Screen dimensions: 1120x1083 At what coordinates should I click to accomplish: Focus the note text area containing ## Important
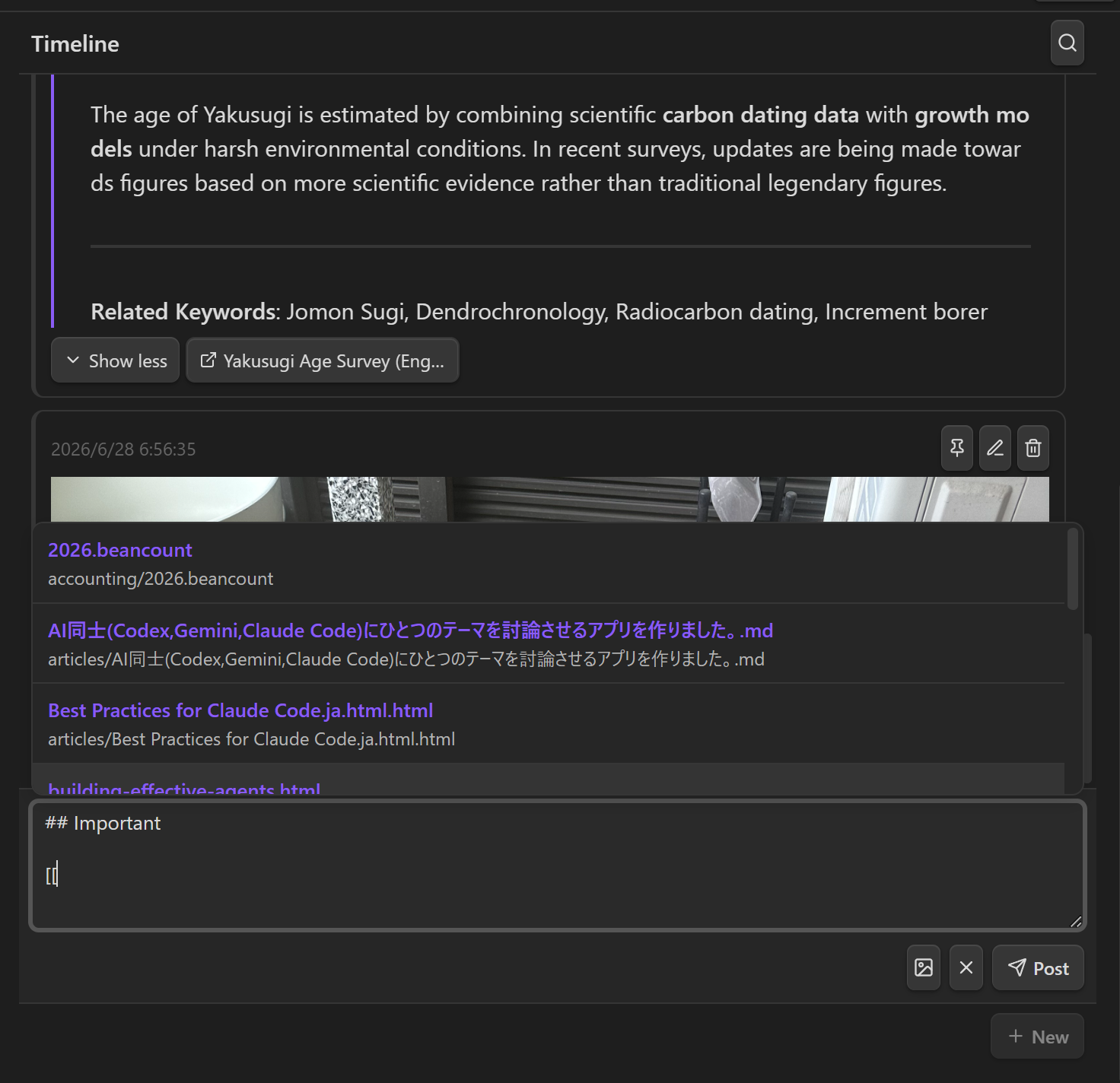[558, 865]
